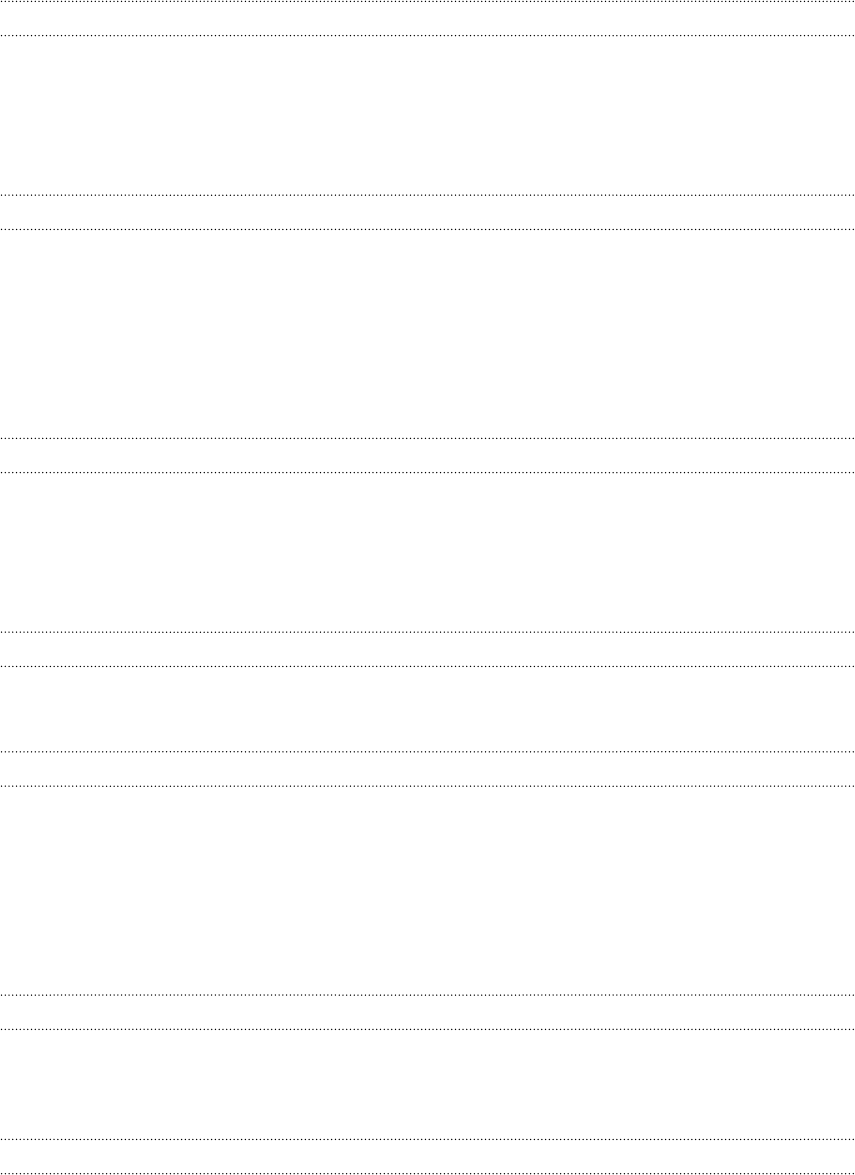Click the first dotted answer line
This screenshot has width=855, height=1175.
(x=427, y=2)
